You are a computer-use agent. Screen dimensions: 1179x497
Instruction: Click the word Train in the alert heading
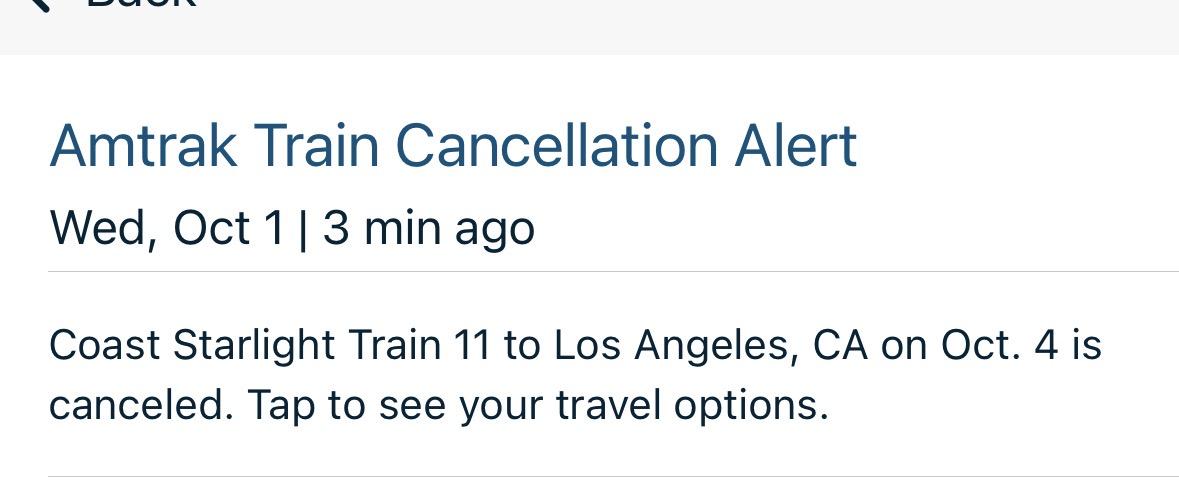[x=316, y=146]
